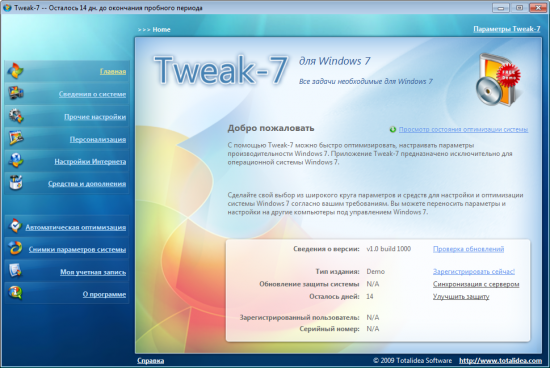
Task: Click the green icon beside Просмотр состояния
Action: (393, 129)
